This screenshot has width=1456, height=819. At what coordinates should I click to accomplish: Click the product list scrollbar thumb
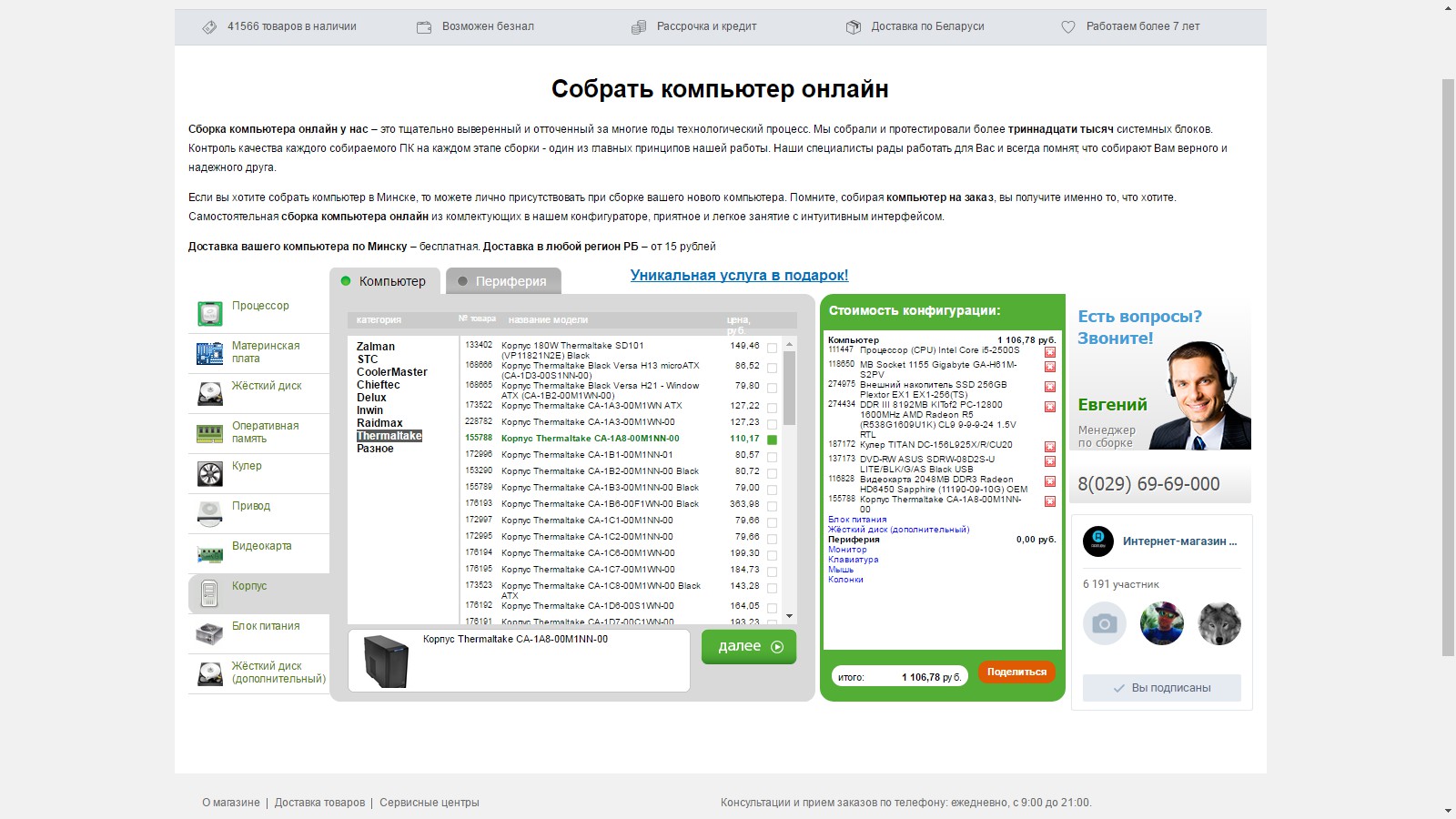(790, 388)
